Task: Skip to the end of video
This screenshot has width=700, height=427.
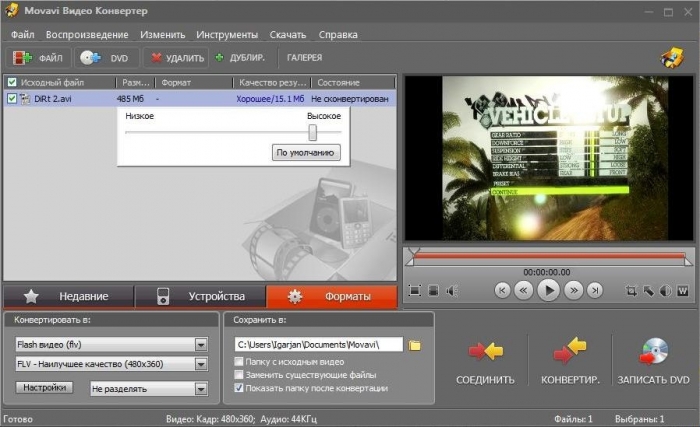Action: [595, 291]
